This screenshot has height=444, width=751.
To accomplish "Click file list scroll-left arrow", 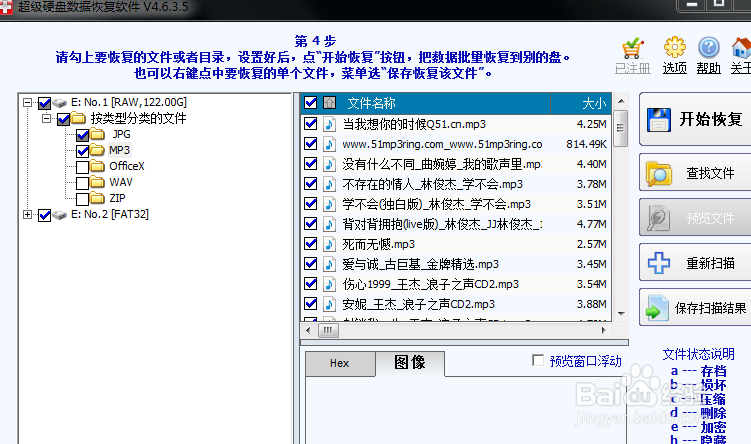I will coord(308,330).
